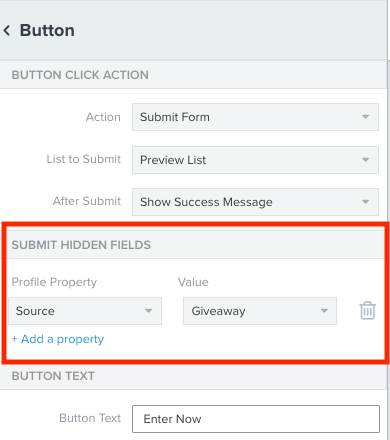Click the Button panel title
The image size is (390, 440).
[x=47, y=30]
